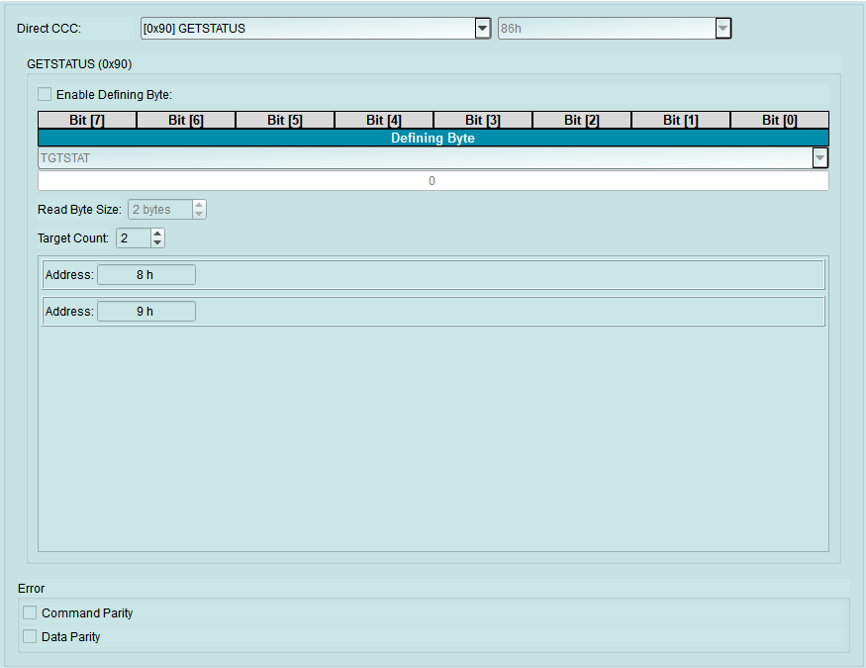The height and width of the screenshot is (668, 866).
Task: Click the Read Byte Size label
Action: pyautogui.click(x=80, y=209)
